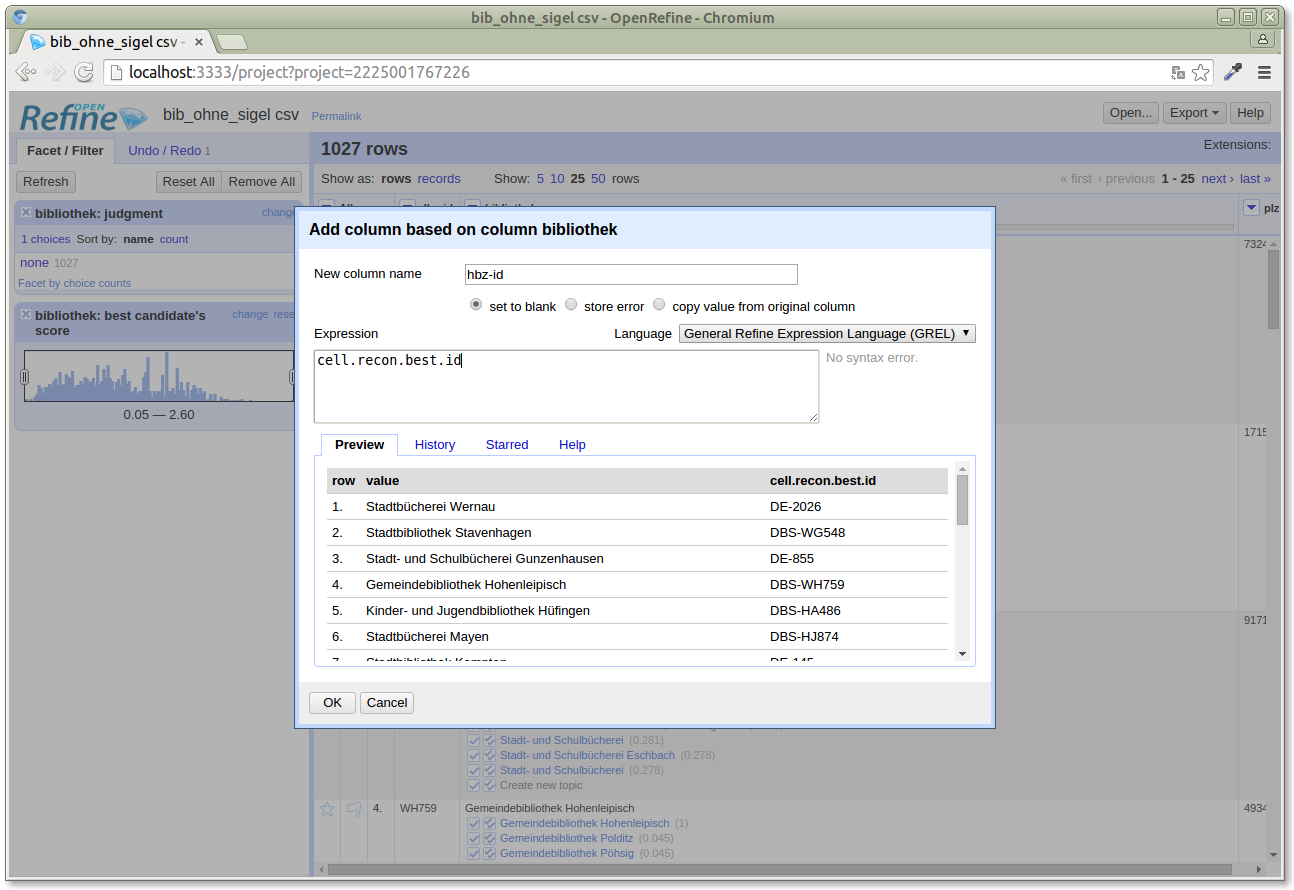Go back in browser history
The height and width of the screenshot is (890, 1294).
[26, 72]
